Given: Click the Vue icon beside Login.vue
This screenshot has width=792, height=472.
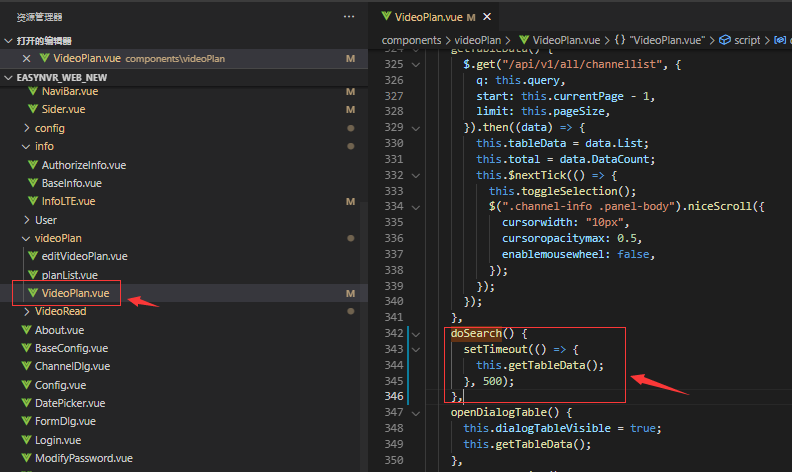Looking at the screenshot, I should (26, 440).
